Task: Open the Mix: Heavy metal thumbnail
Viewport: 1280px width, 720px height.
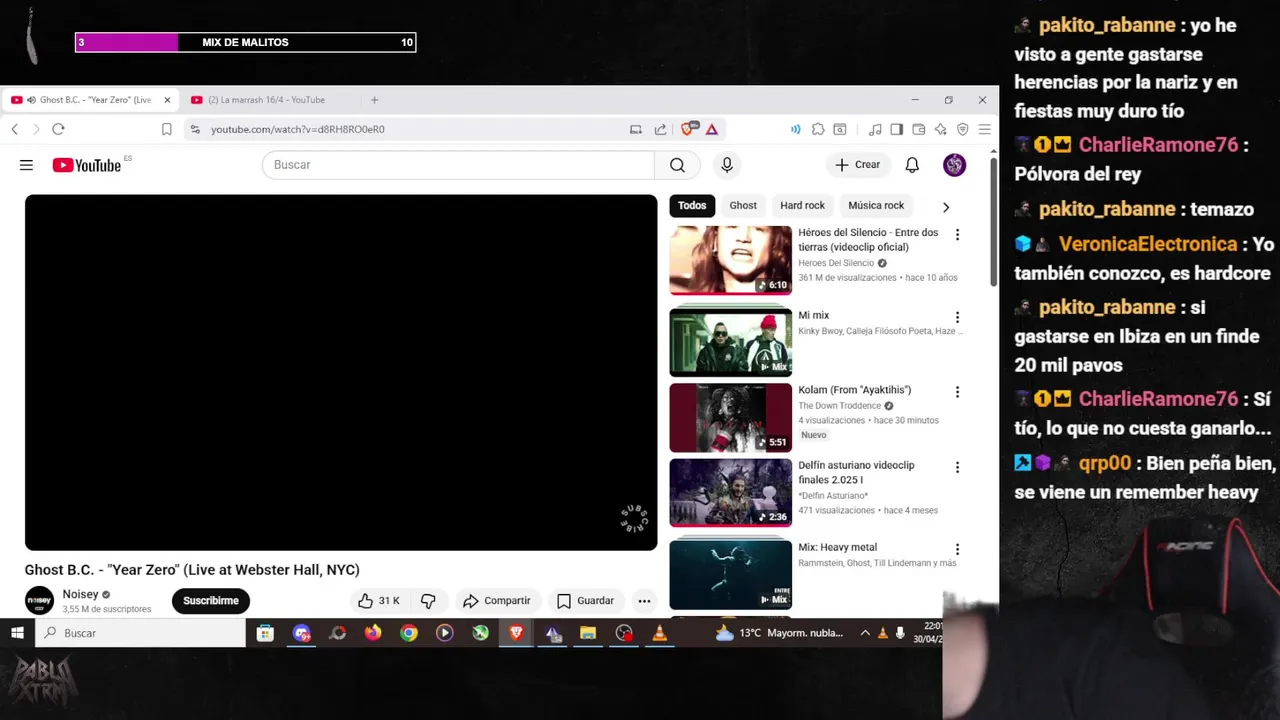Action: pyautogui.click(x=730, y=574)
